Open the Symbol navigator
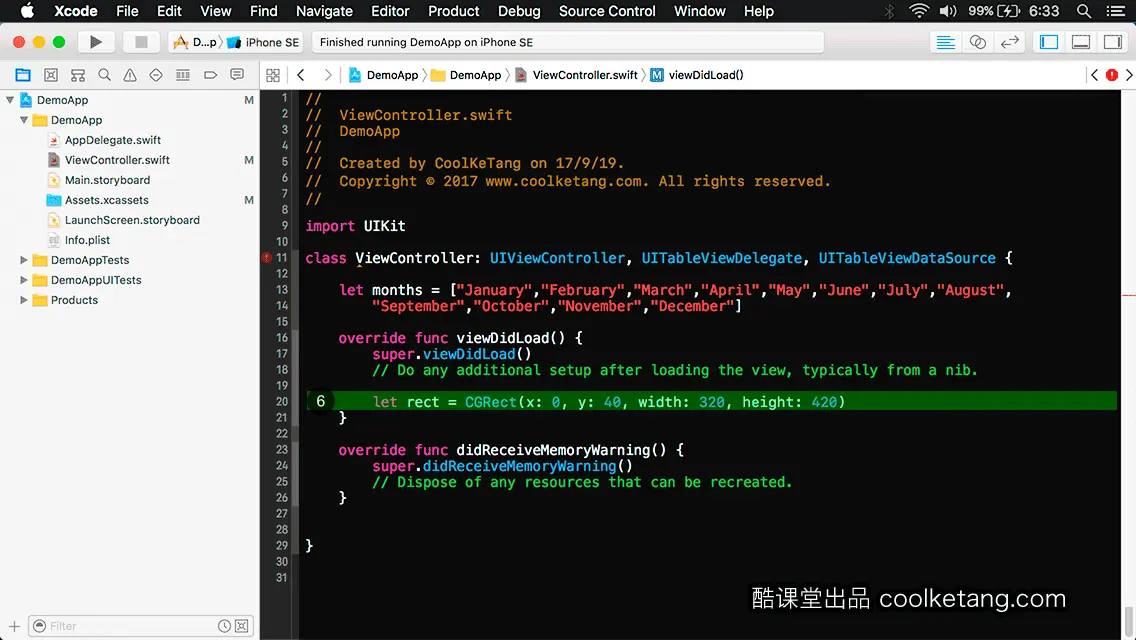The width and height of the screenshot is (1136, 640). click(x=78, y=75)
